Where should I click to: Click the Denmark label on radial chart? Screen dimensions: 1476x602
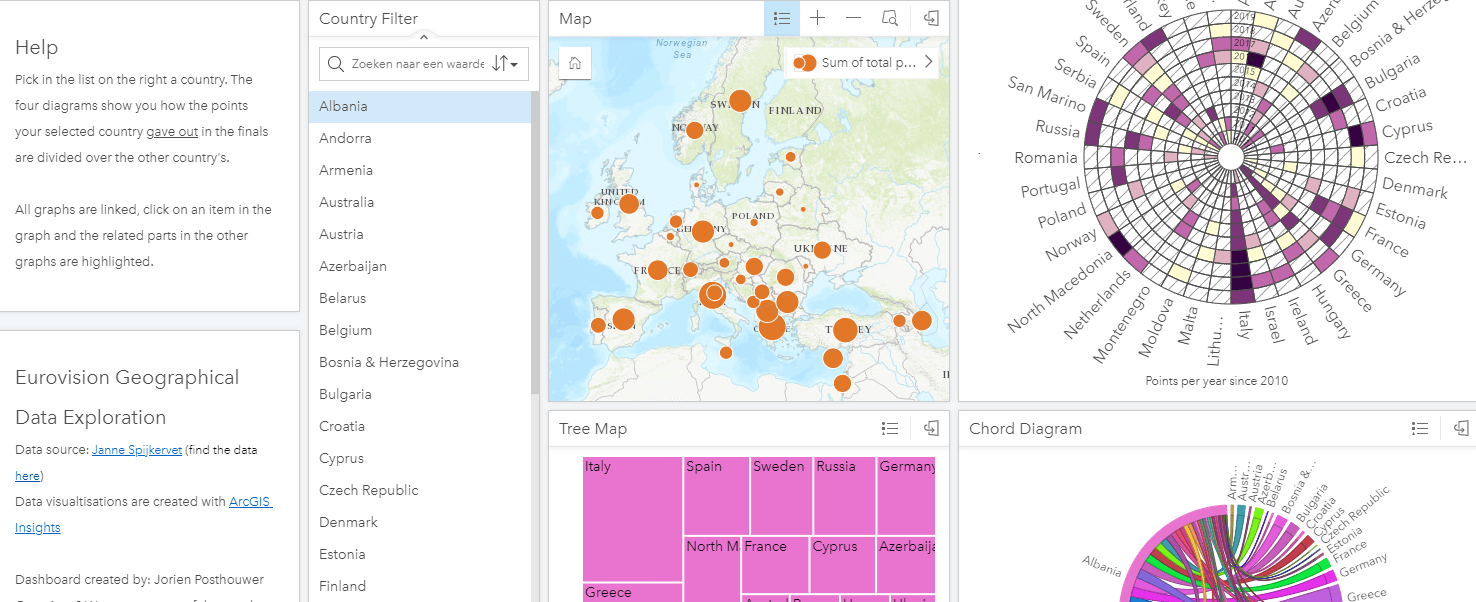coord(1414,187)
